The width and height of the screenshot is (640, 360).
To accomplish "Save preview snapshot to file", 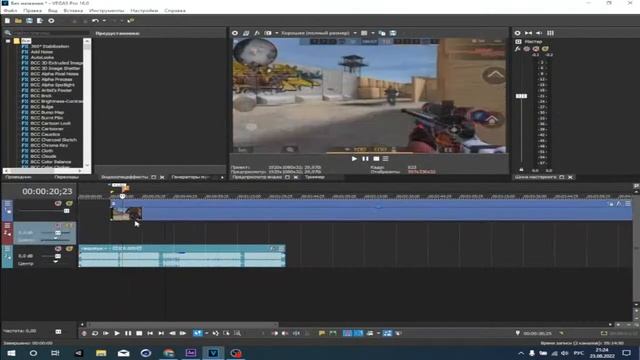I will pyautogui.click(x=393, y=33).
